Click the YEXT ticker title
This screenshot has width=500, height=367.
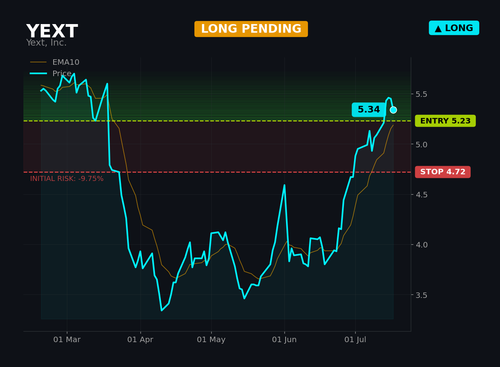(x=52, y=31)
